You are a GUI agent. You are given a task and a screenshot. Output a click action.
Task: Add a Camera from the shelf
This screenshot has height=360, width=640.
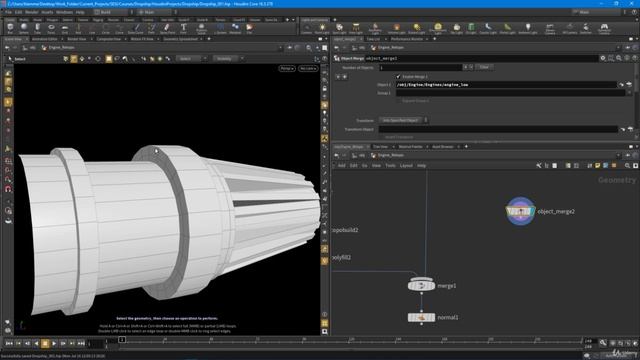coord(307,28)
